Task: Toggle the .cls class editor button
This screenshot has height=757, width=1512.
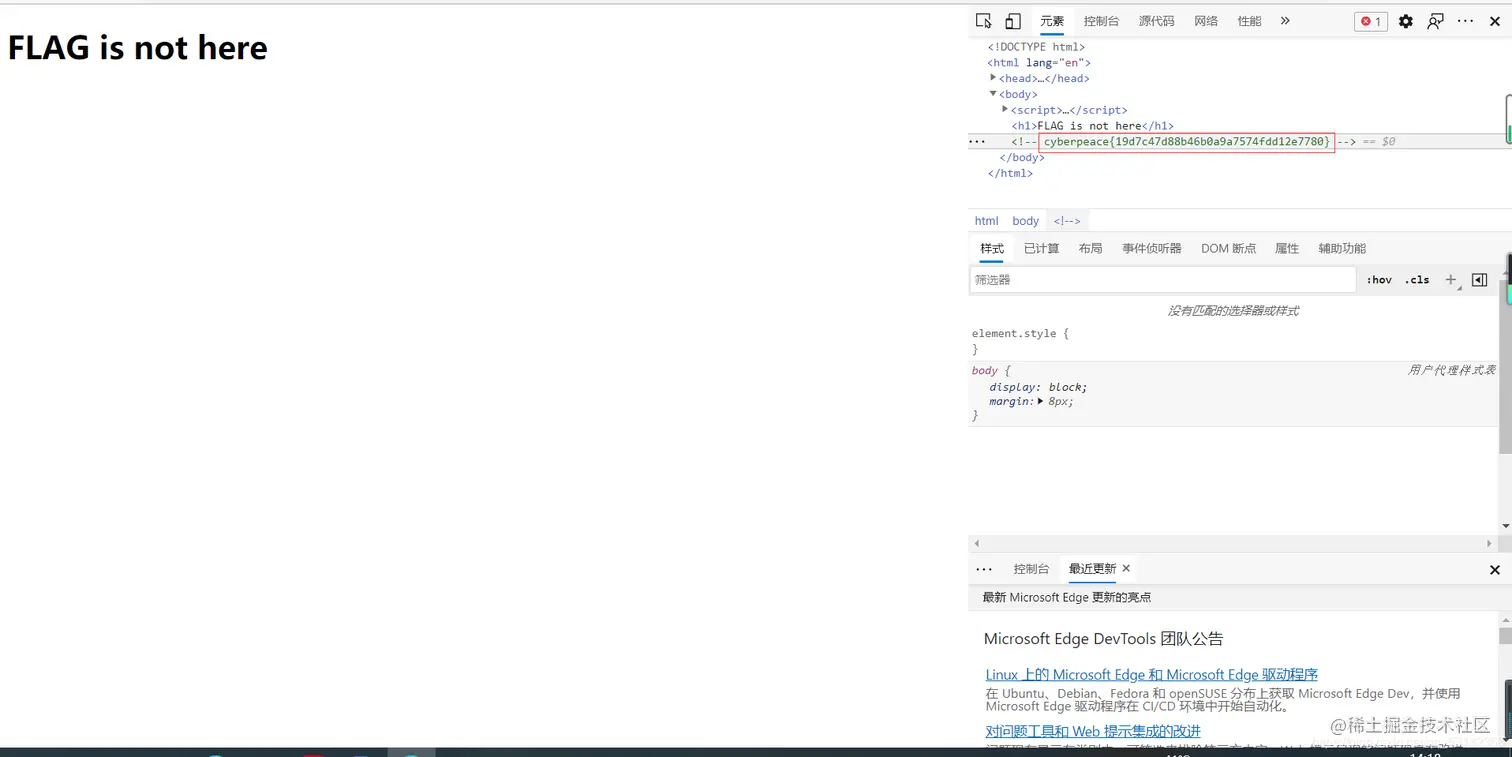Action: [x=1417, y=280]
